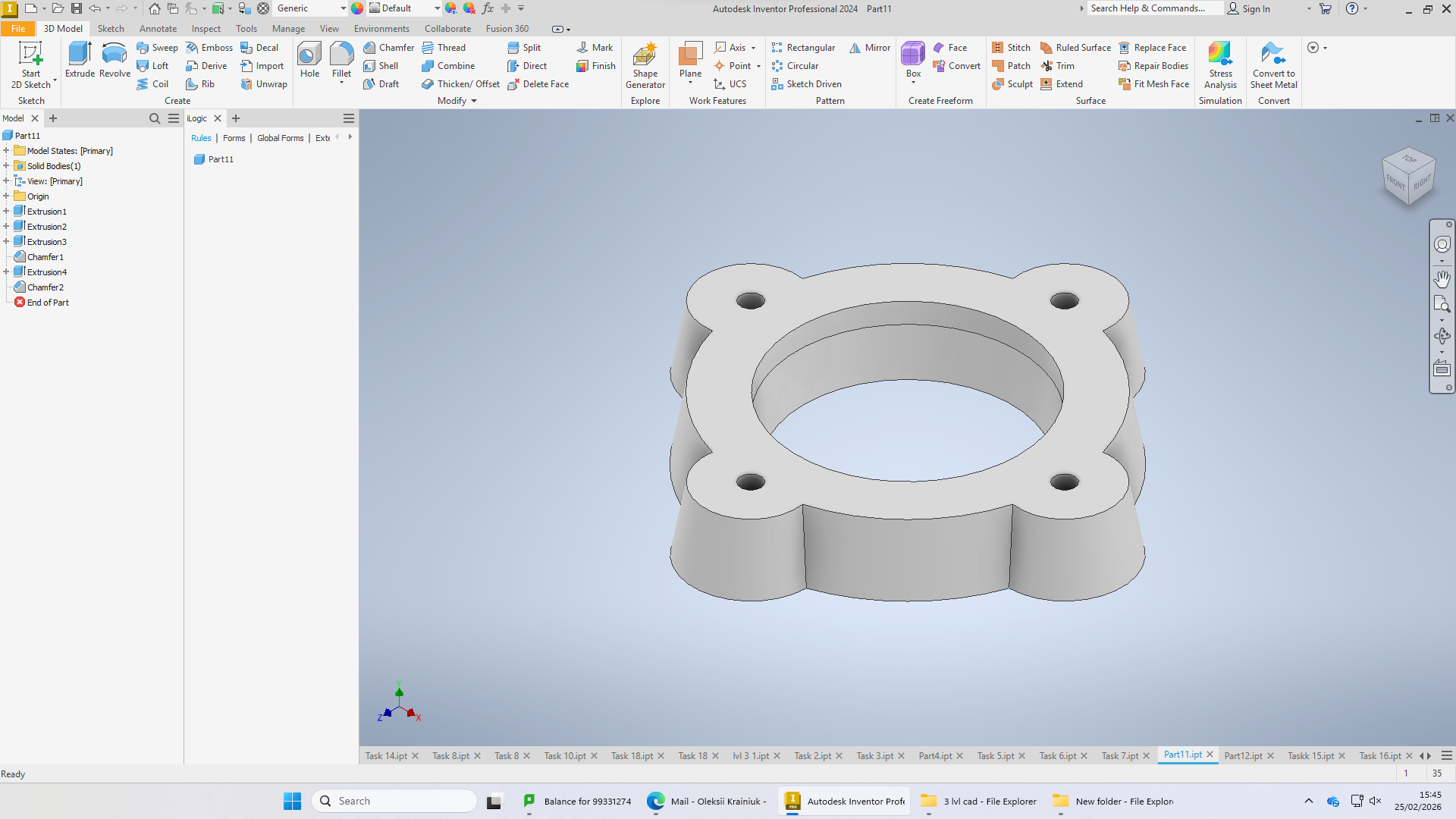Select Delete Face tool
This screenshot has height=819, width=1456.
click(538, 83)
